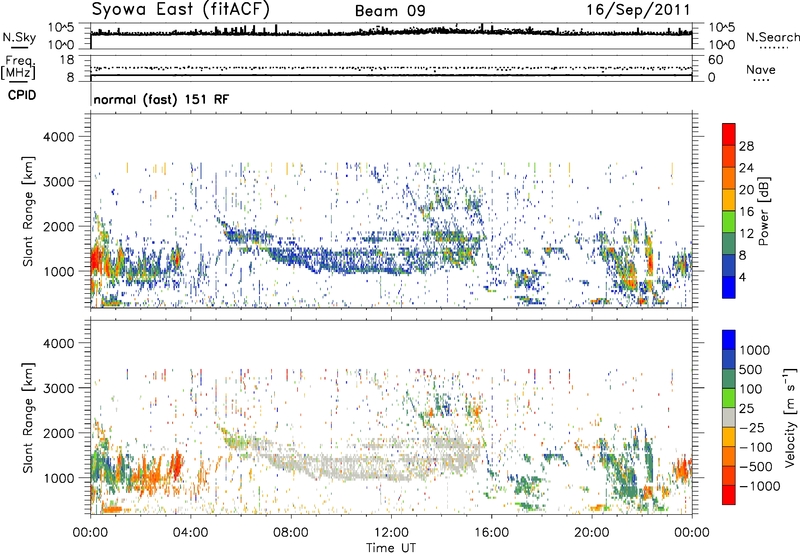Select the '-100' tick on the Velocity colorbar

point(756,447)
